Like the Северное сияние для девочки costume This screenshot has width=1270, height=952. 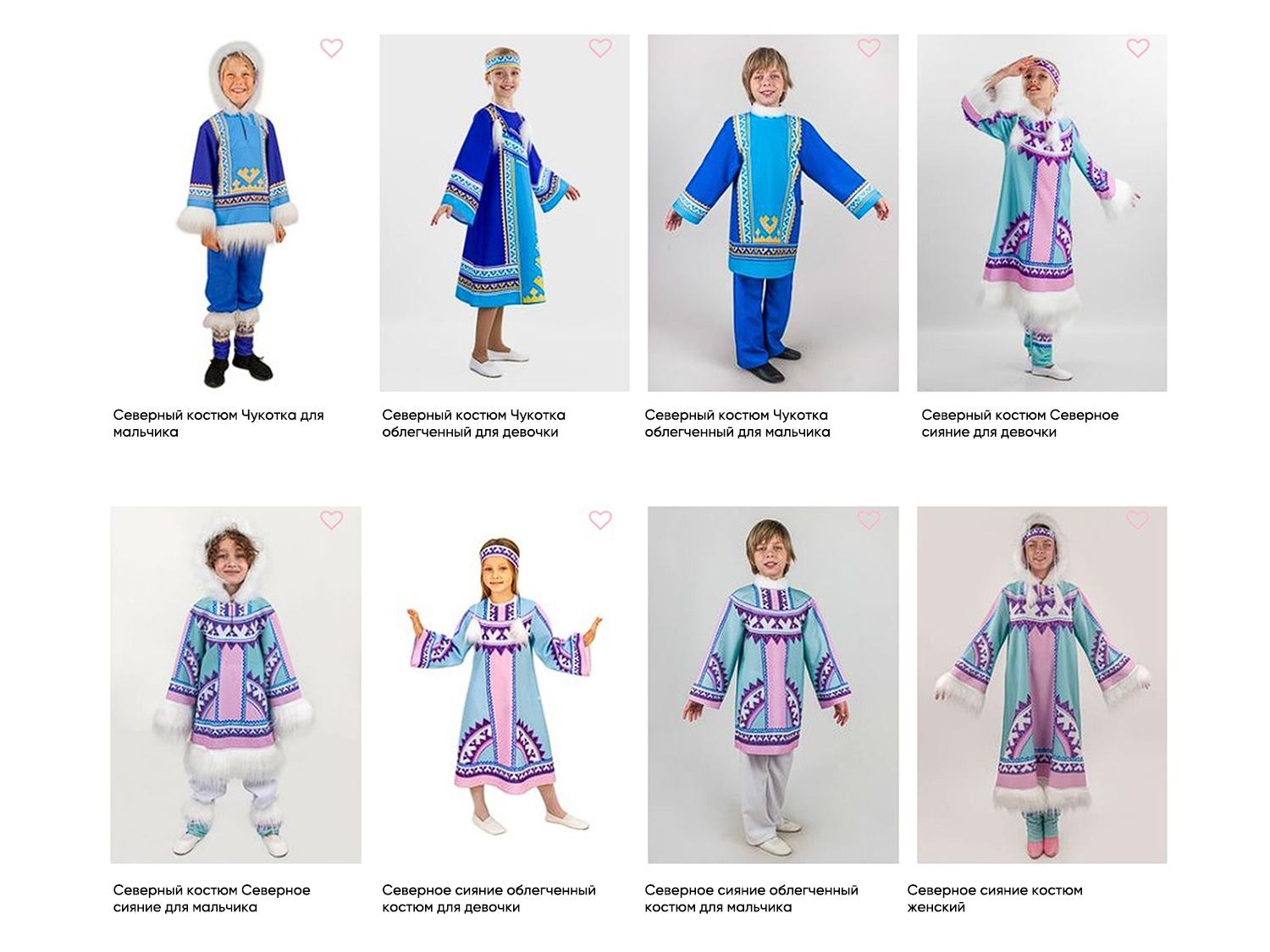(x=1138, y=48)
